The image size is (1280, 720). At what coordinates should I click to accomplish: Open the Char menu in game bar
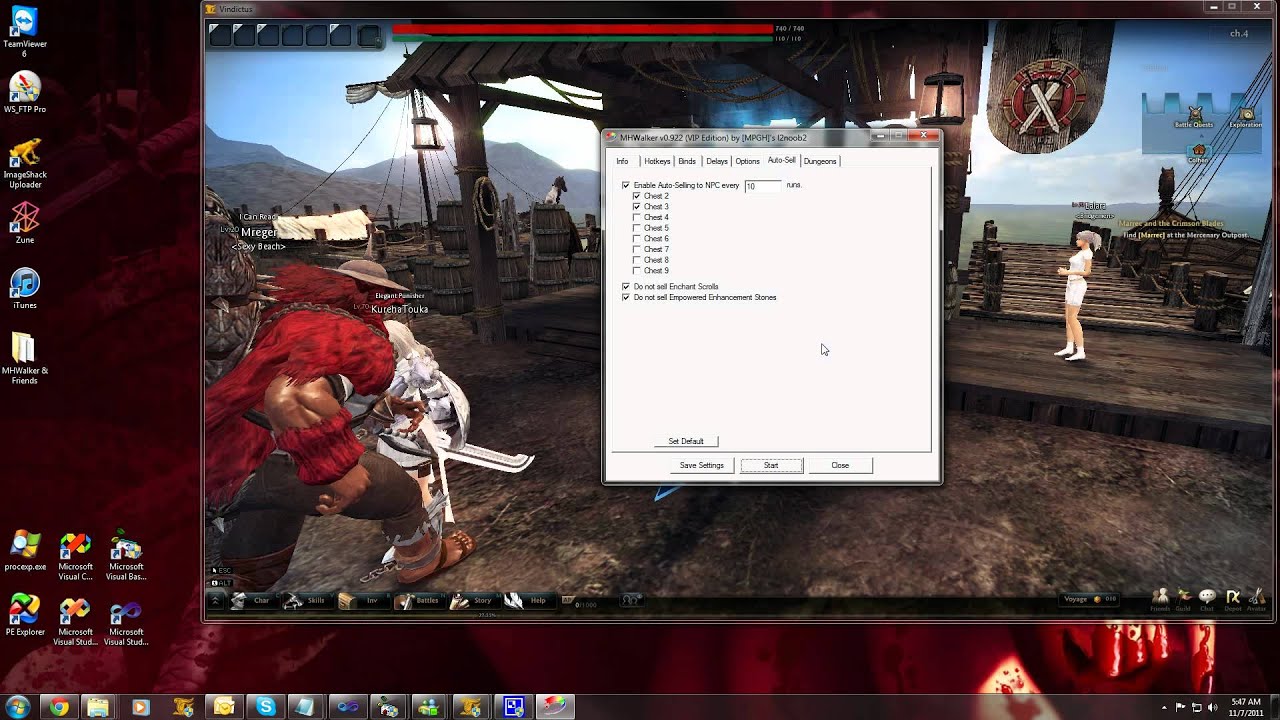pos(252,600)
